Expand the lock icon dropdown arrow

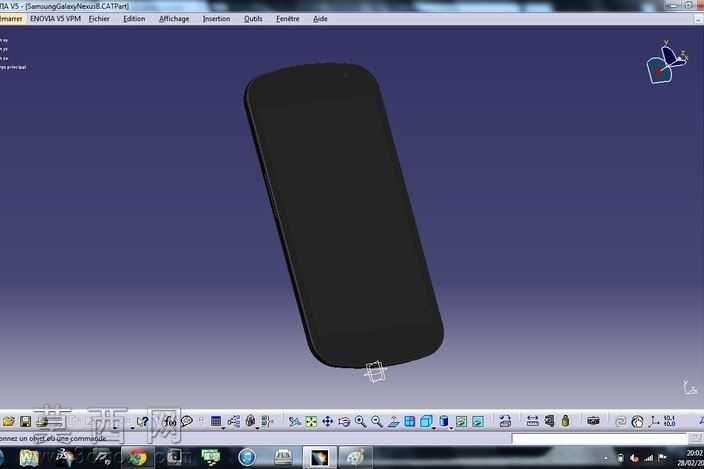257,428
